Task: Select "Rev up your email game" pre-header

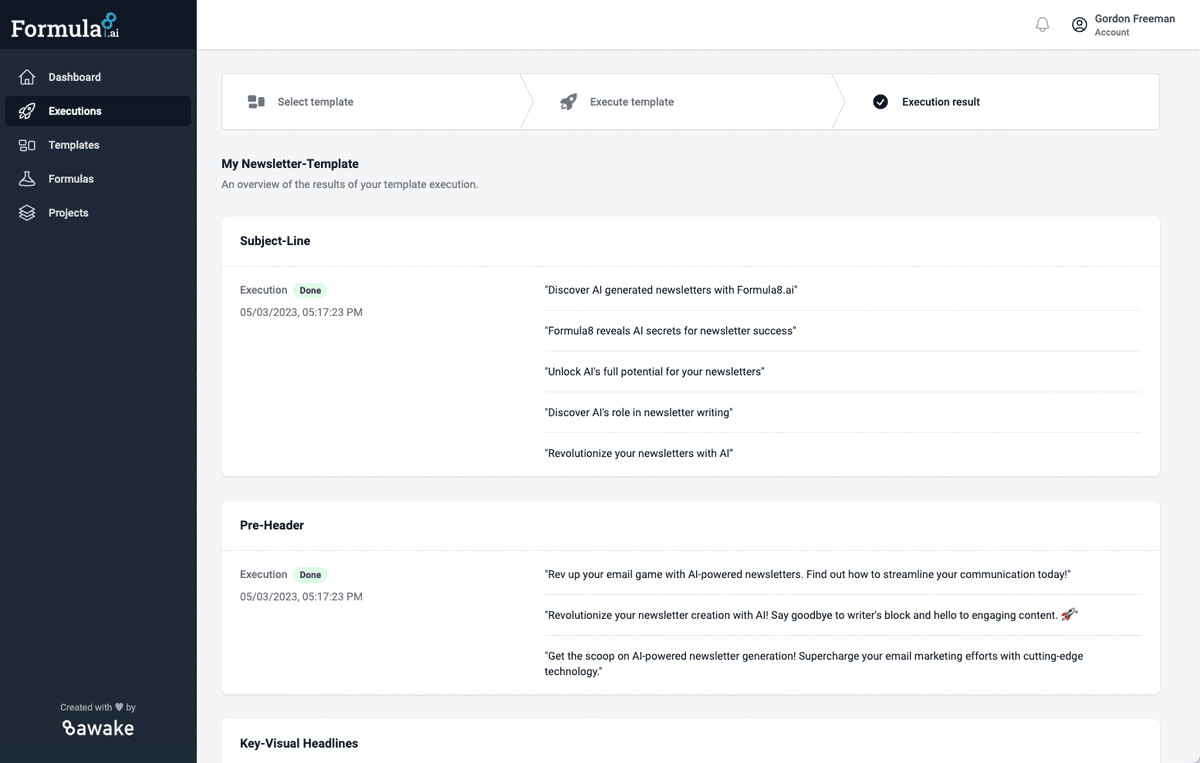Action: [808, 574]
